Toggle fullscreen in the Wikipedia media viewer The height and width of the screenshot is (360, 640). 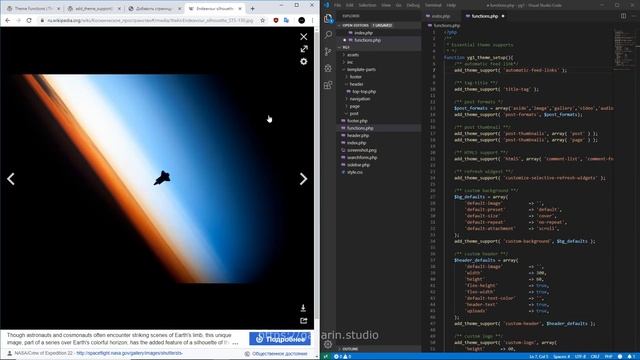coord(304,49)
